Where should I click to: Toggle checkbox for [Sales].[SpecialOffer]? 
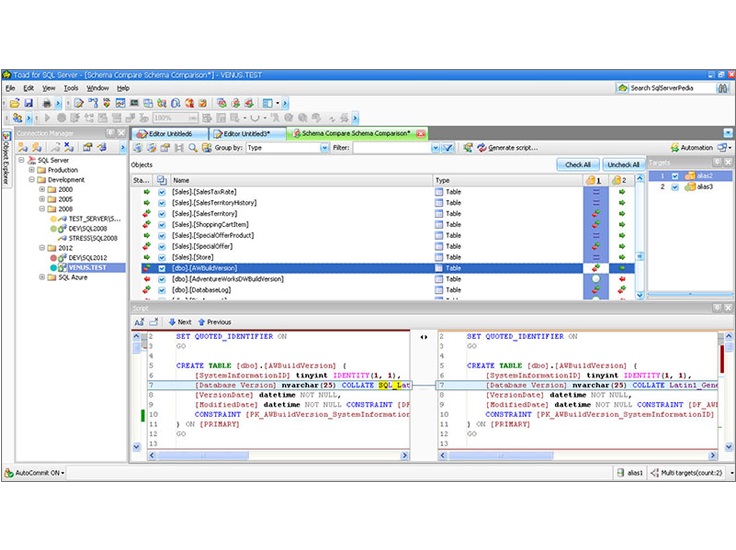pos(161,246)
